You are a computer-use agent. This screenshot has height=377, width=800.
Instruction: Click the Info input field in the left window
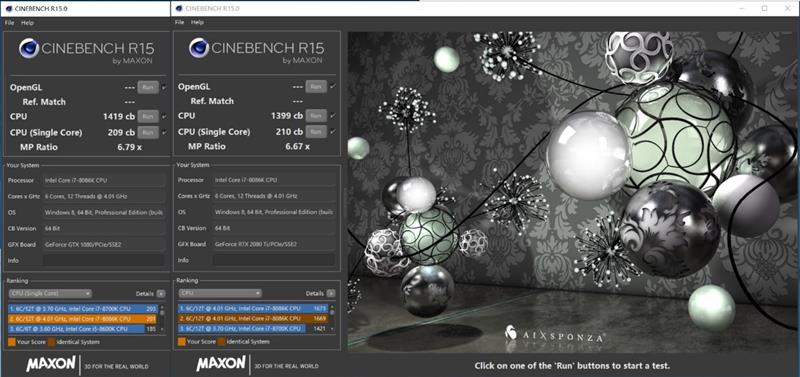104,261
